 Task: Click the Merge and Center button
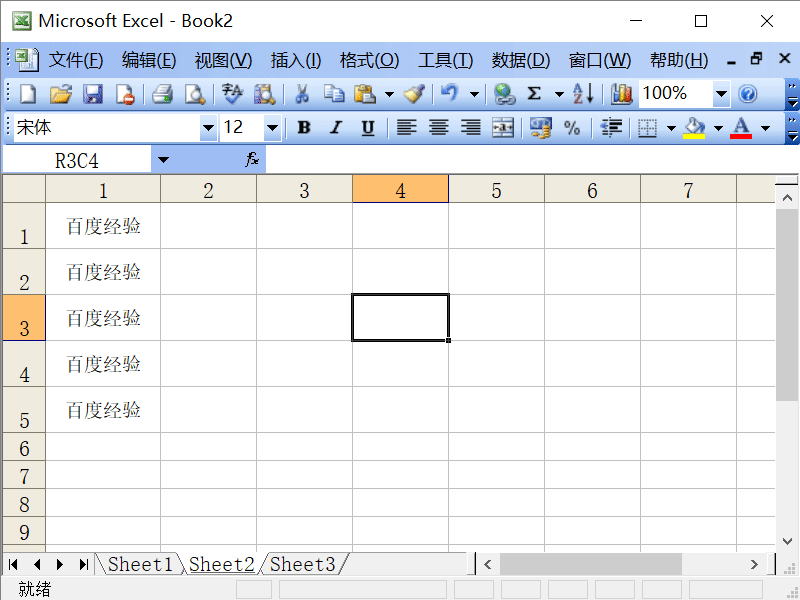(502, 127)
